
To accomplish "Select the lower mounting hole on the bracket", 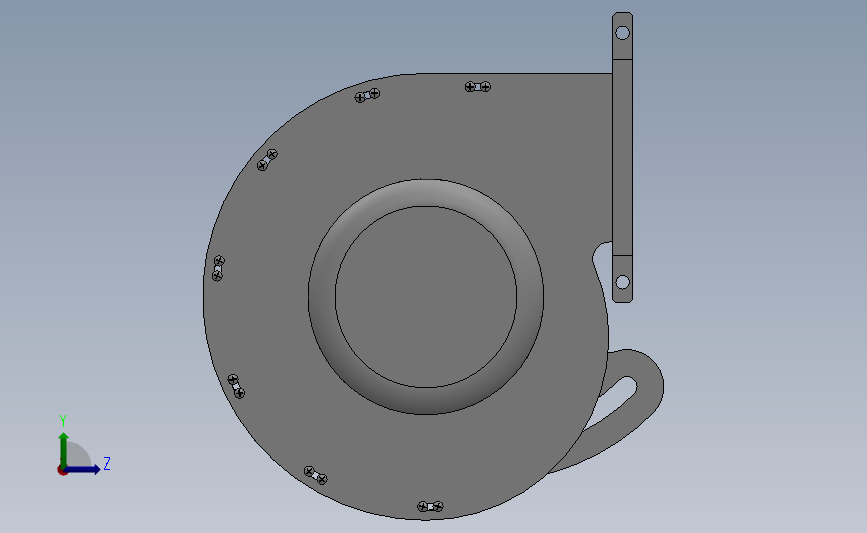I will pyautogui.click(x=622, y=282).
